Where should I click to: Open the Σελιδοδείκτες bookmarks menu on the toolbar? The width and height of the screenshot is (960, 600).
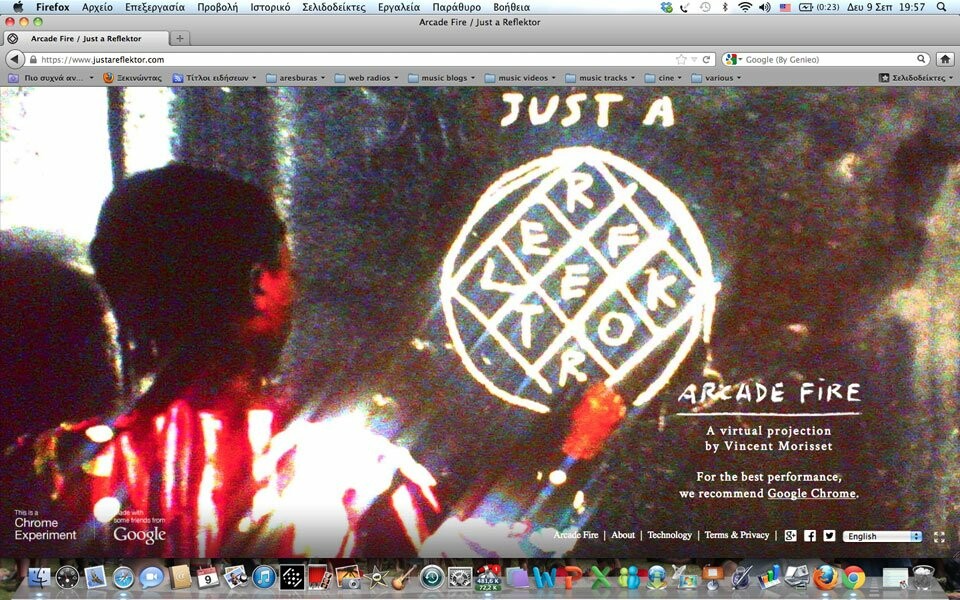[x=916, y=78]
